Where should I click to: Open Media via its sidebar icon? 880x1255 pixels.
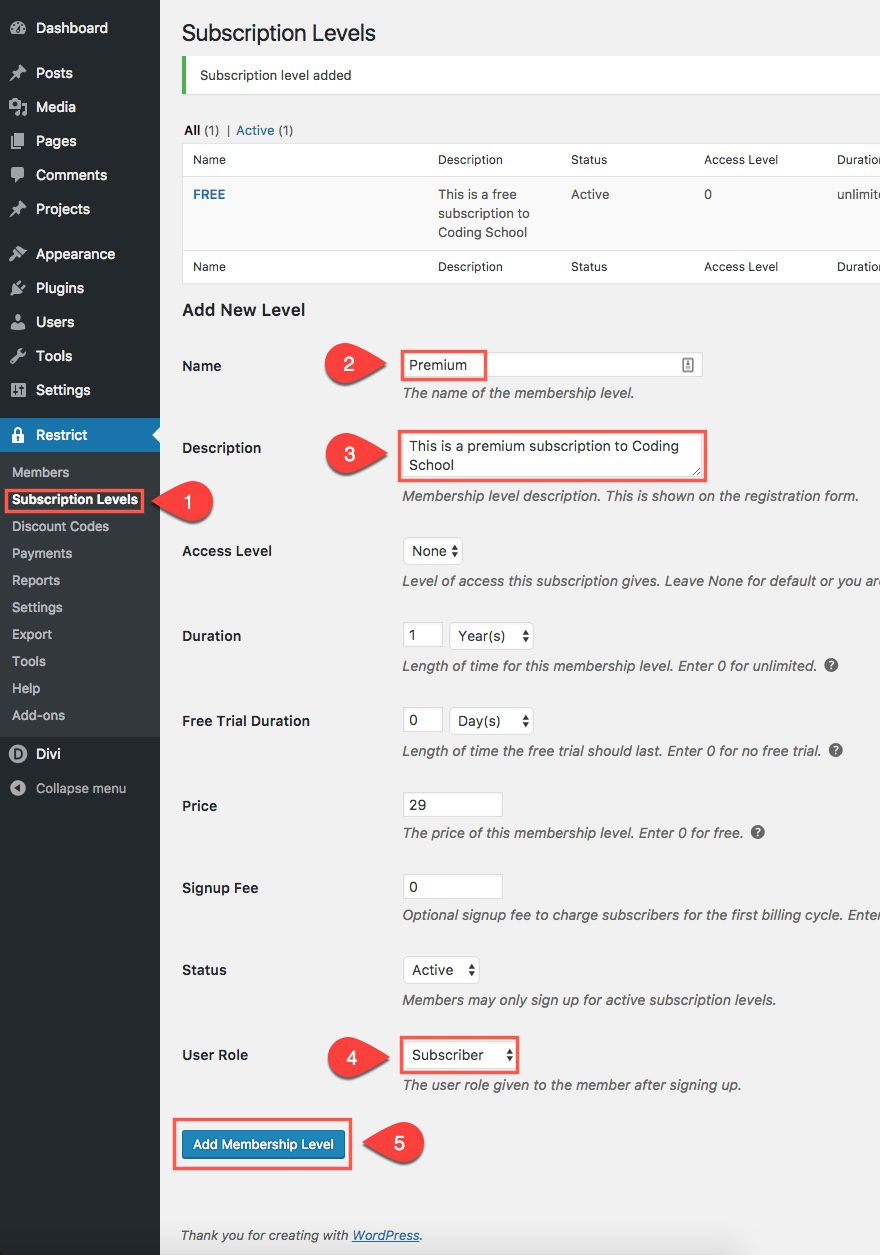pos(17,107)
